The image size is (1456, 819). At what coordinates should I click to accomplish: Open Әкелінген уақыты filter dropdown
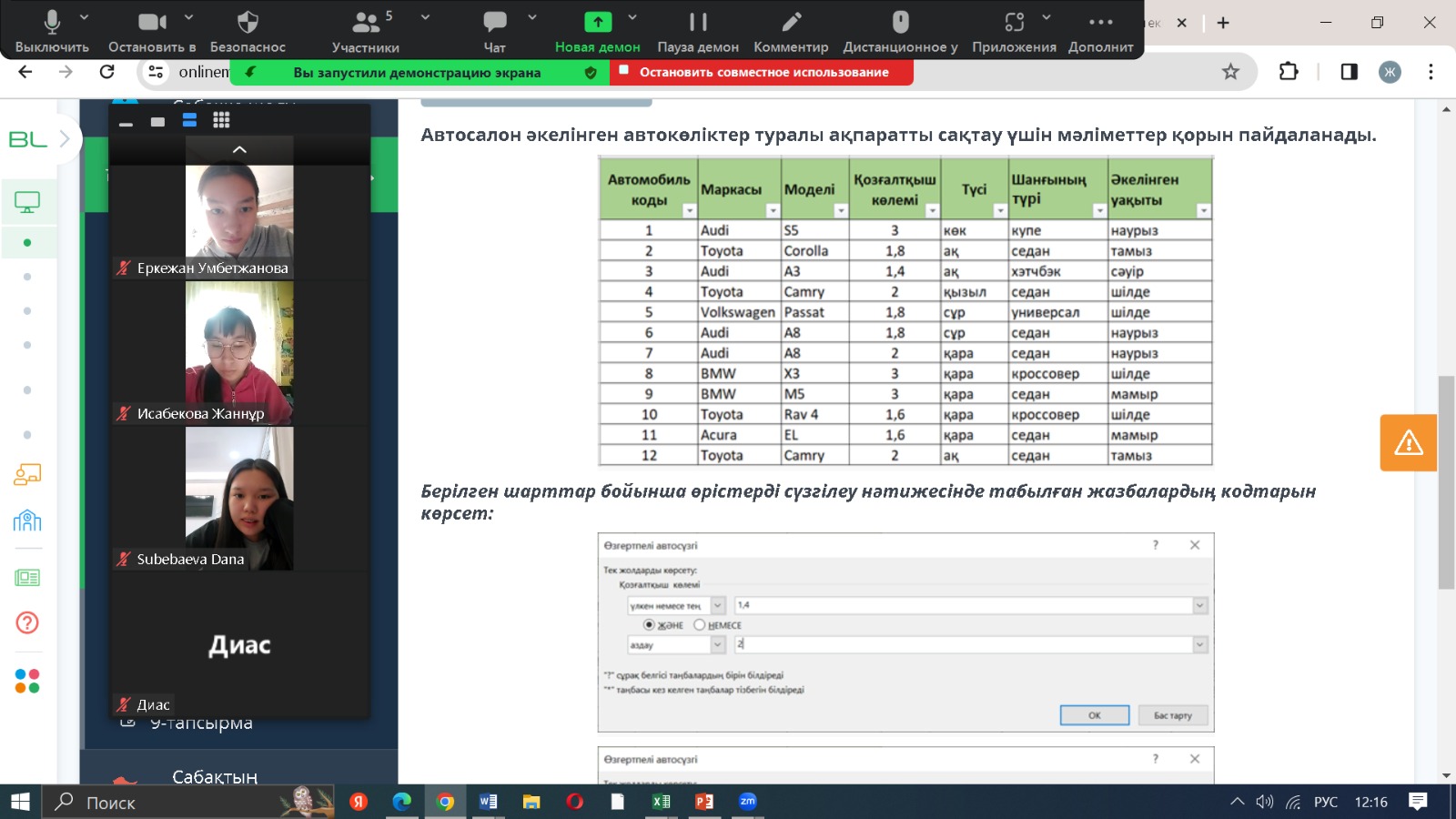point(1203,210)
